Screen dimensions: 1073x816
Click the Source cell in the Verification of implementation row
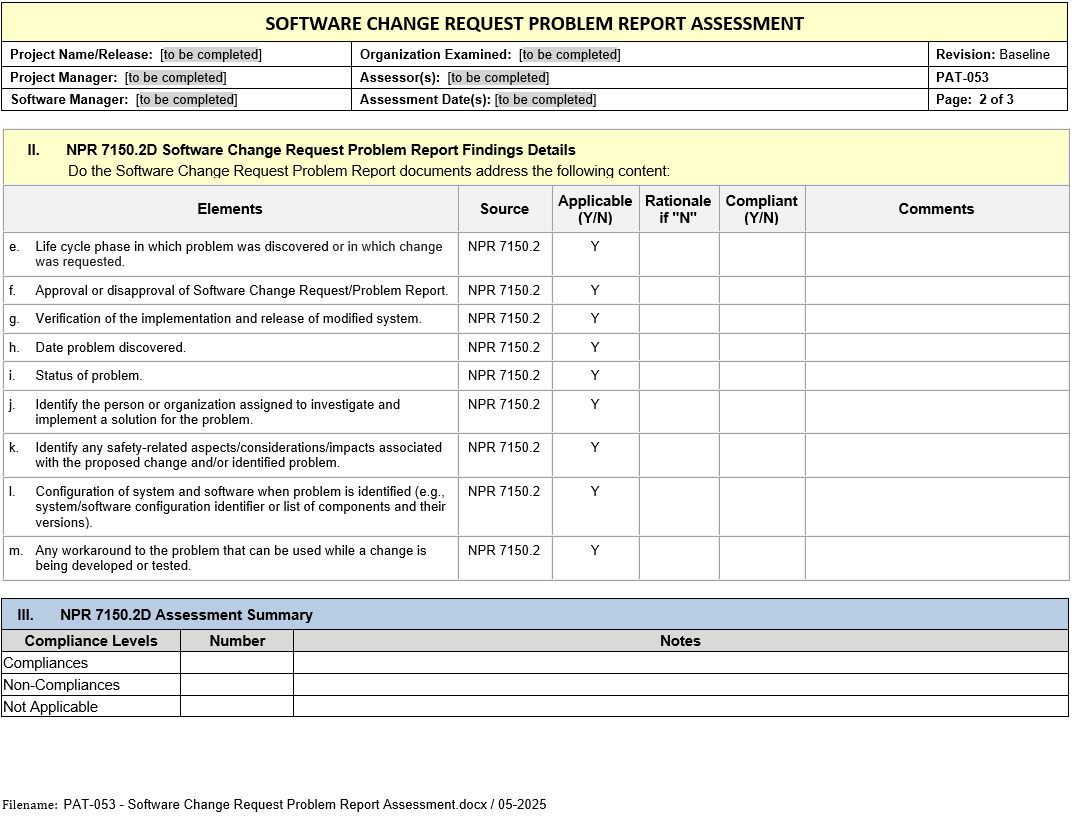504,319
